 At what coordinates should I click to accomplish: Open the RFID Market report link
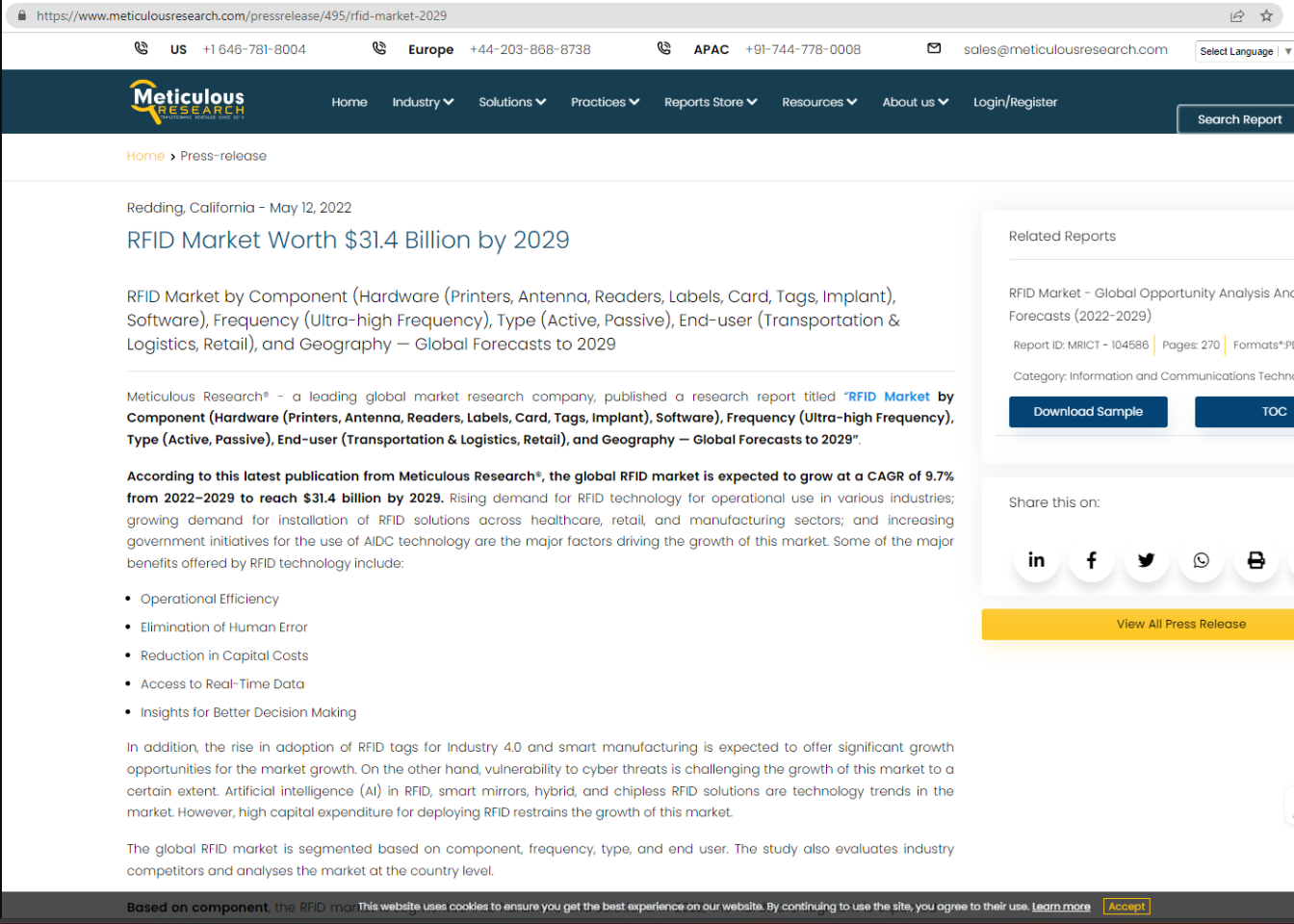(888, 397)
